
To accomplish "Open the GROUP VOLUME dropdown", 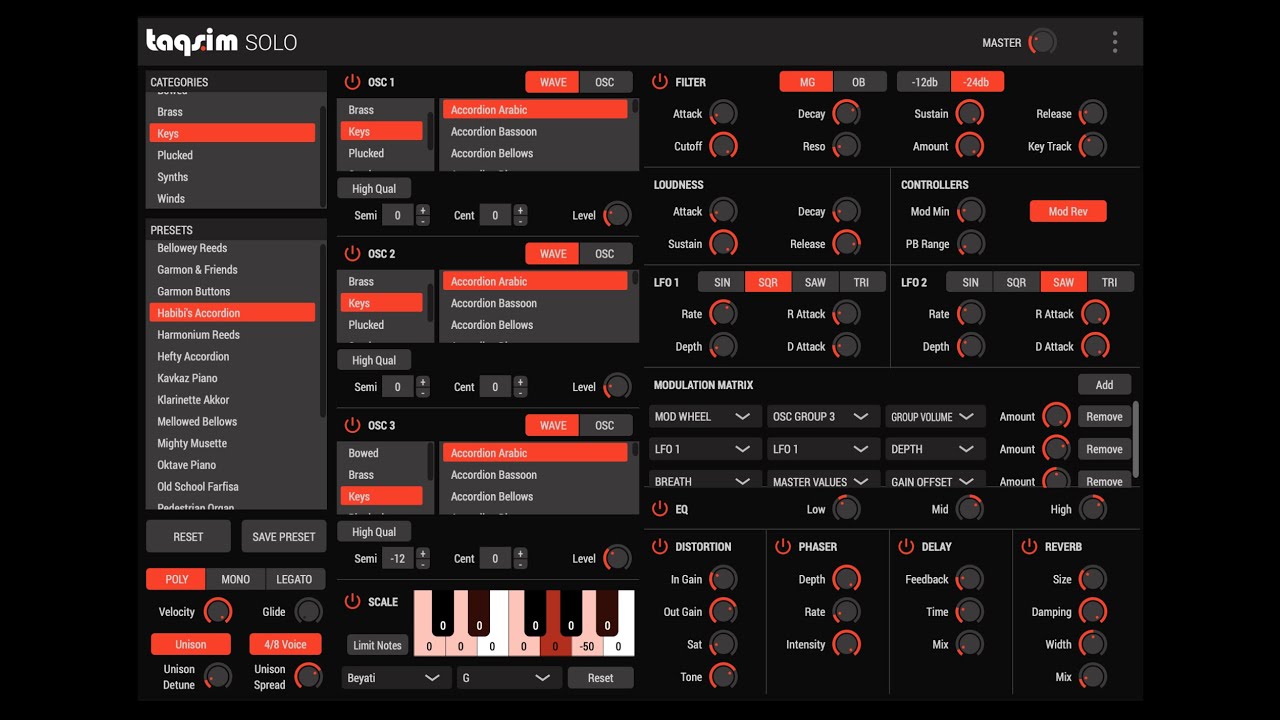I will tap(935, 417).
